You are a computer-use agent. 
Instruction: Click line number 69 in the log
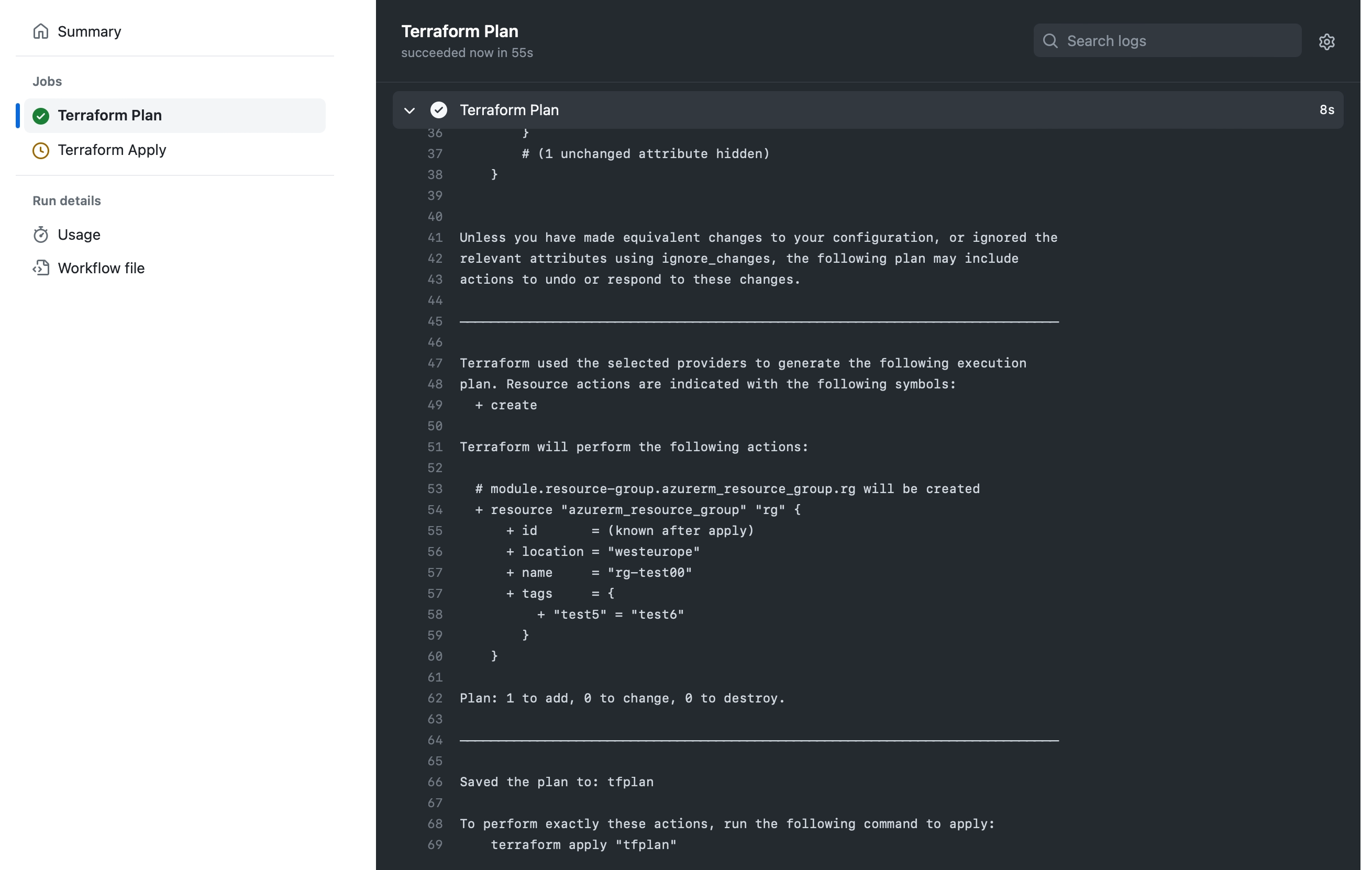435,845
